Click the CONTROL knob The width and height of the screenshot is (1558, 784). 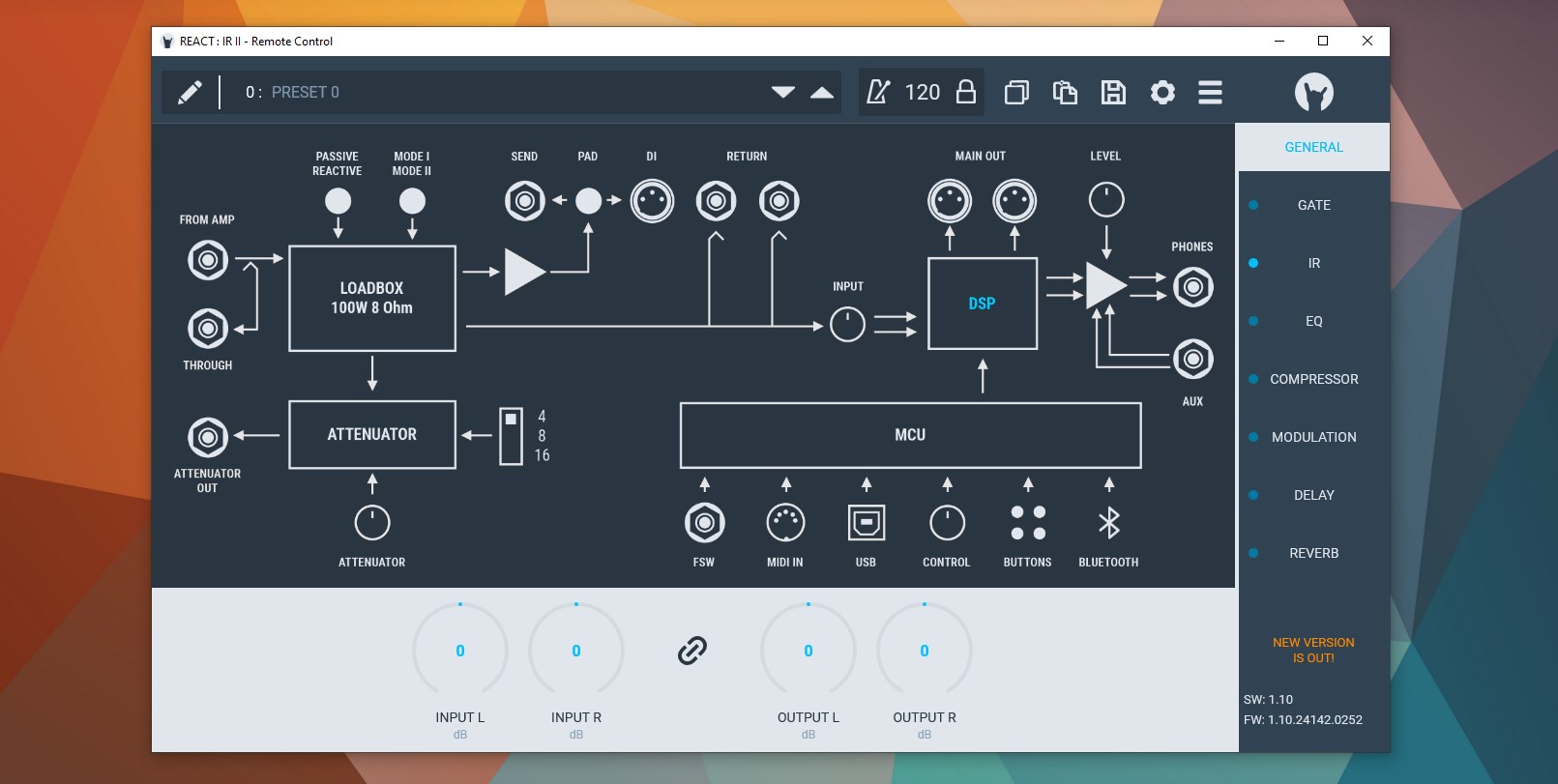pyautogui.click(x=947, y=523)
